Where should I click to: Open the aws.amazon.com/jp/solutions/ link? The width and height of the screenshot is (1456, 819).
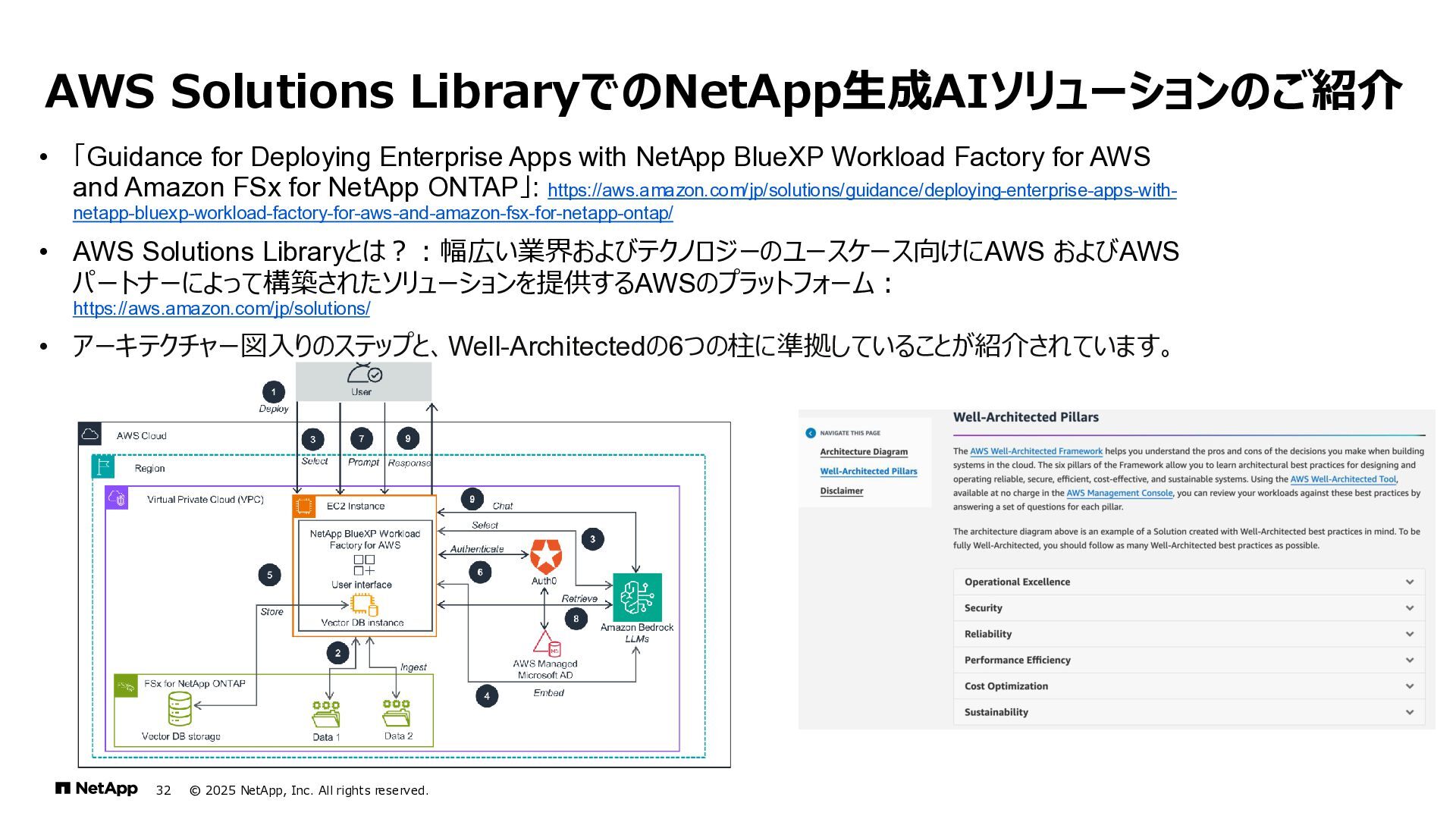pos(221,309)
